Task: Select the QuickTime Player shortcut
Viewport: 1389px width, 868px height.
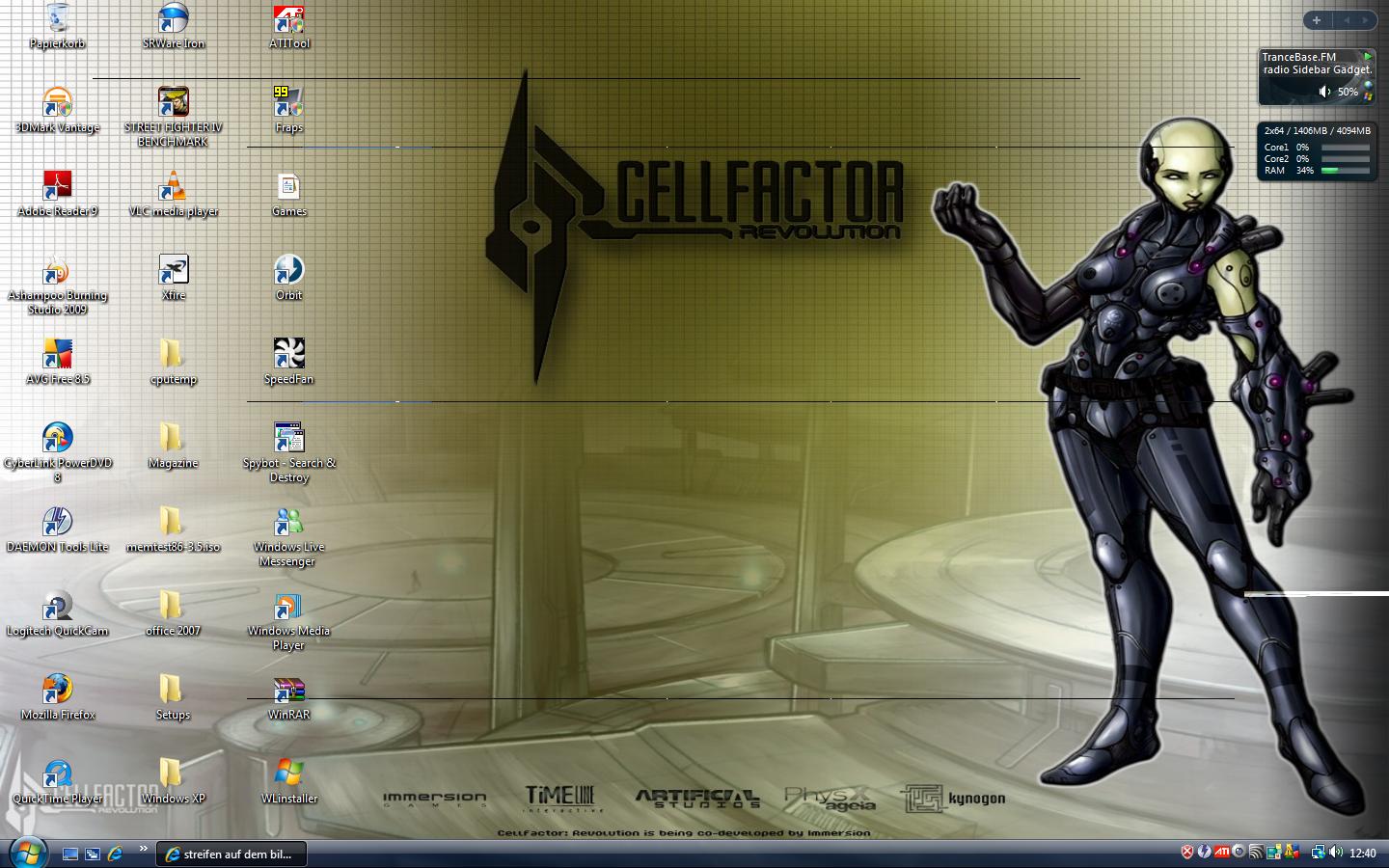Action: tap(58, 781)
